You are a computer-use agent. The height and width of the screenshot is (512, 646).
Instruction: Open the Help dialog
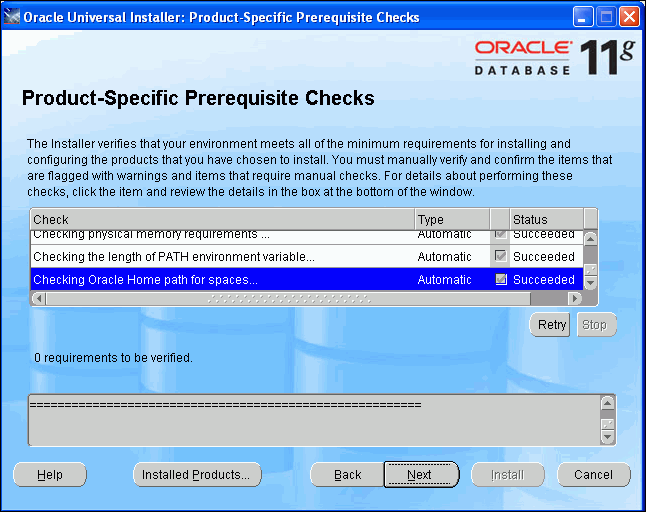[50, 475]
